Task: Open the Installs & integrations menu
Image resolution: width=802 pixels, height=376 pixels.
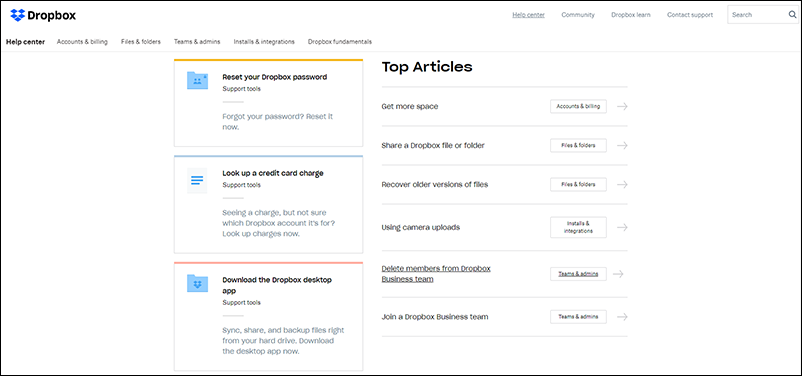Action: click(x=264, y=42)
